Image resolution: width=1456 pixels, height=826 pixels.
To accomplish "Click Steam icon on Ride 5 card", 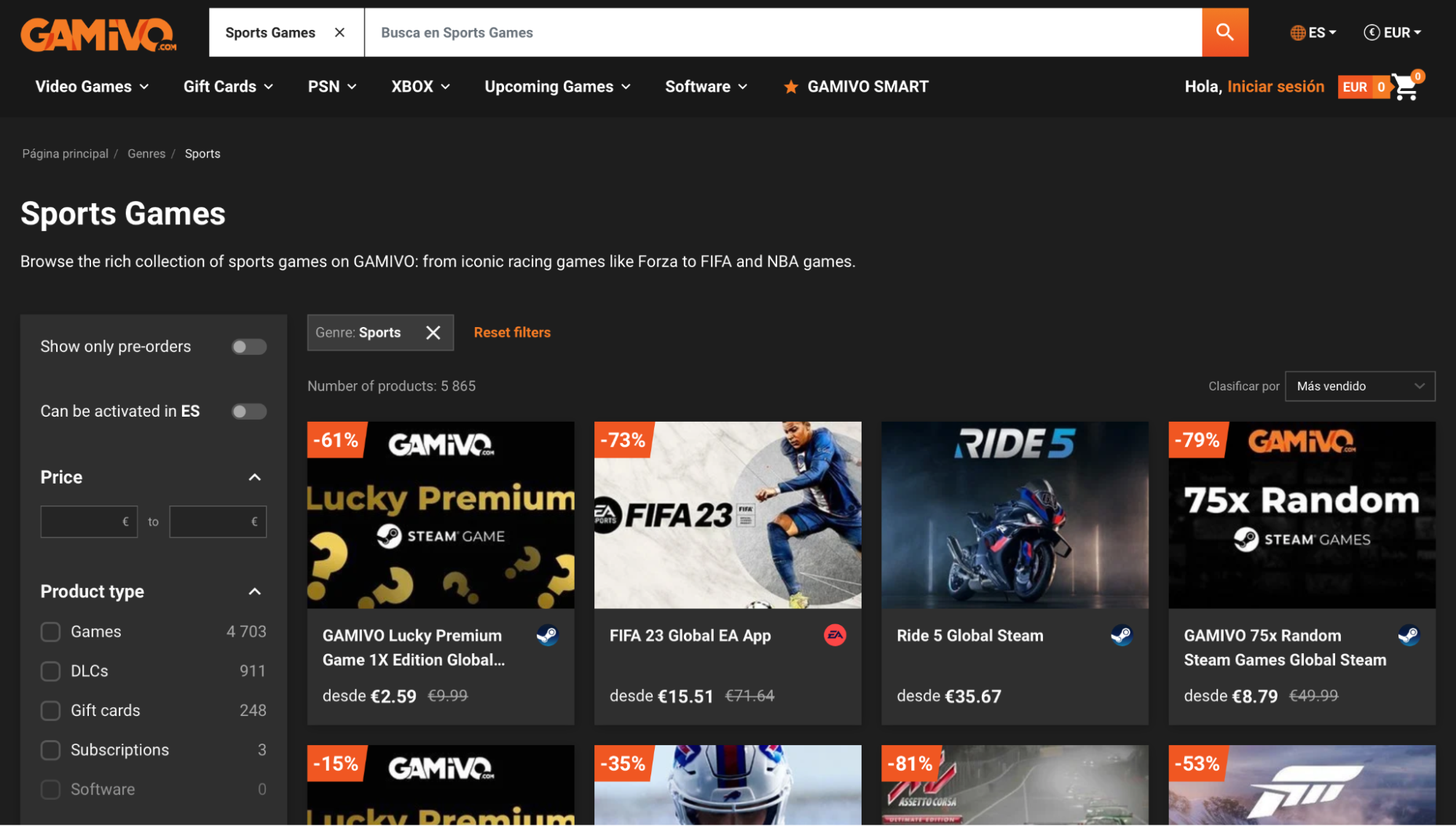I will point(1122,635).
